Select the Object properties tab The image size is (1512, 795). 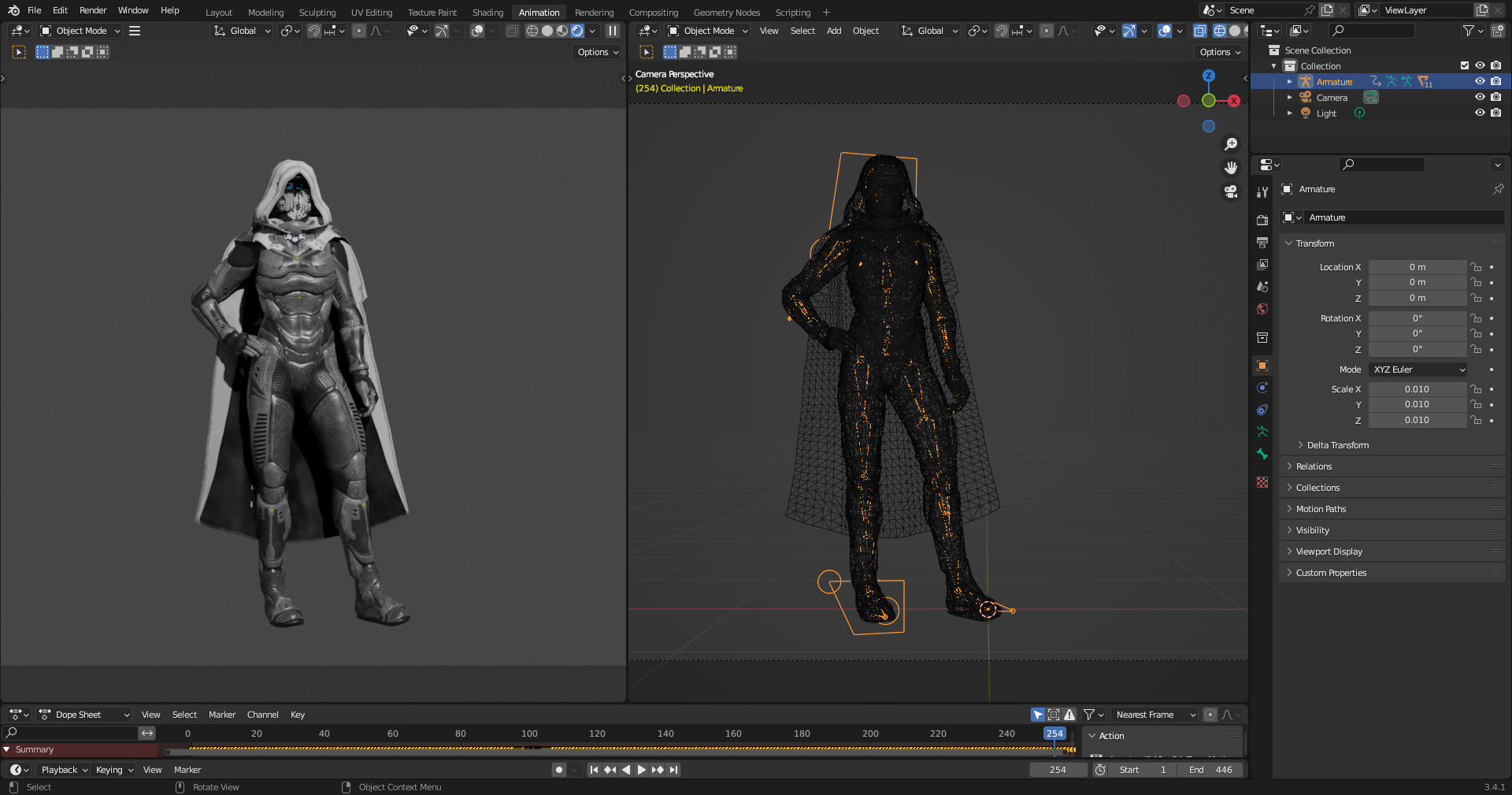tap(1262, 366)
